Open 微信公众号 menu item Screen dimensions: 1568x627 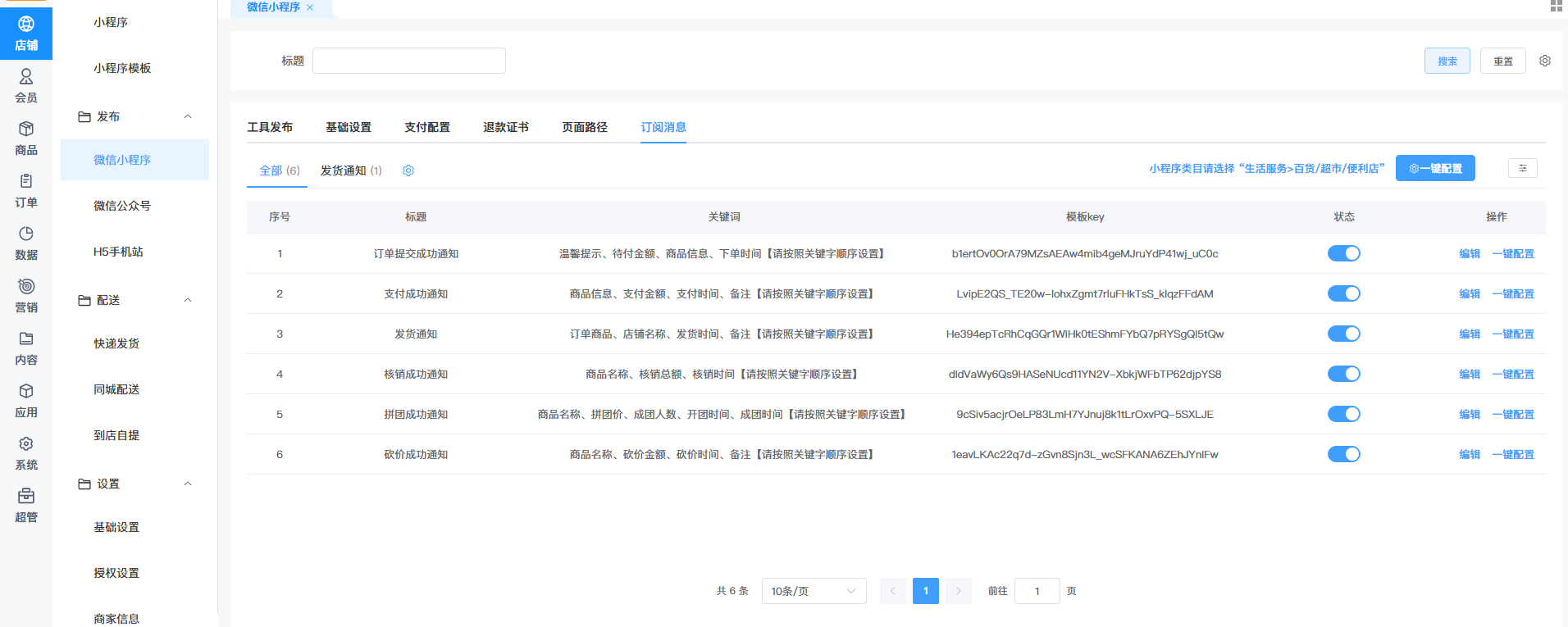click(122, 206)
